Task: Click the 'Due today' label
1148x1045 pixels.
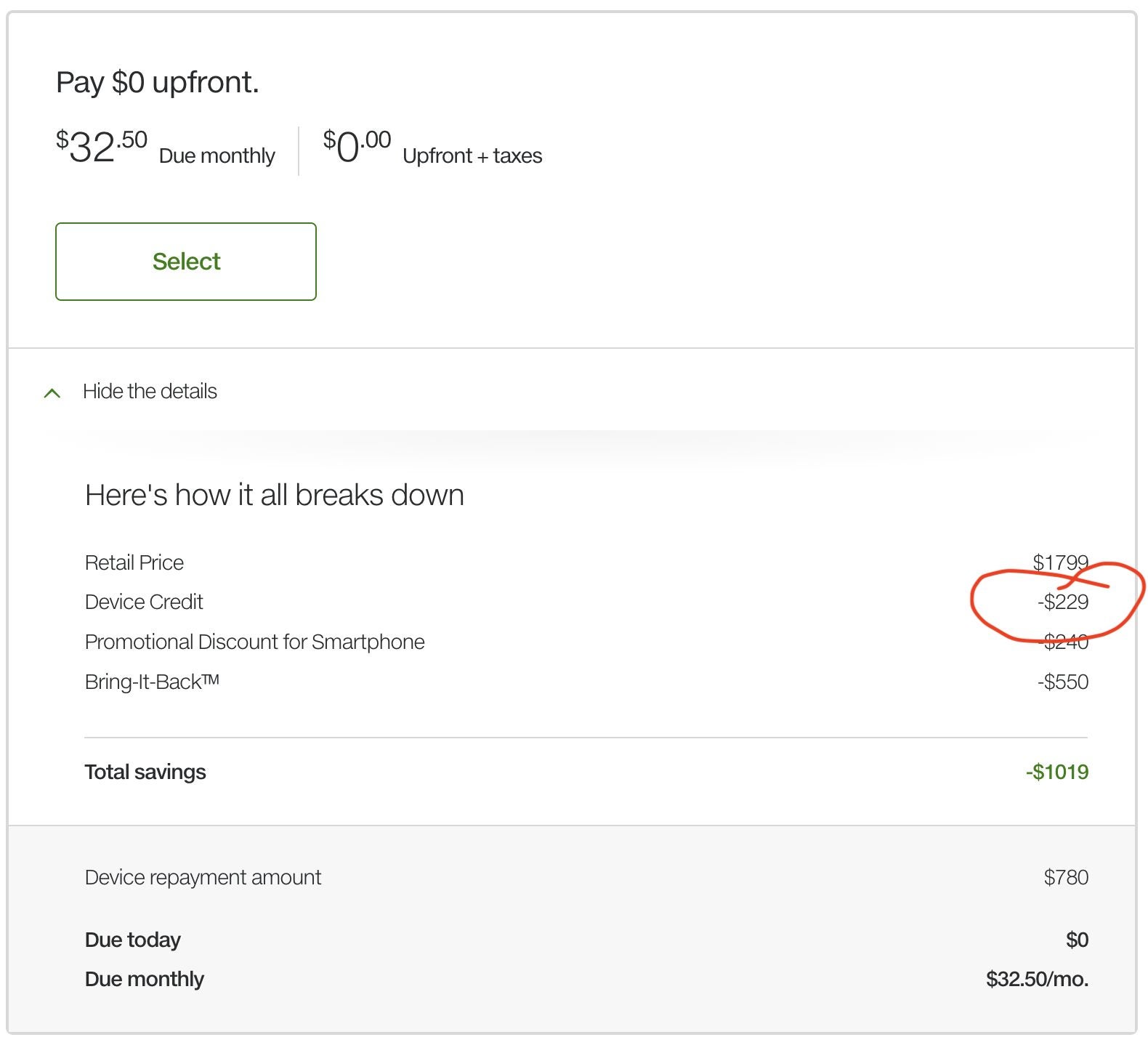Action: click(133, 940)
